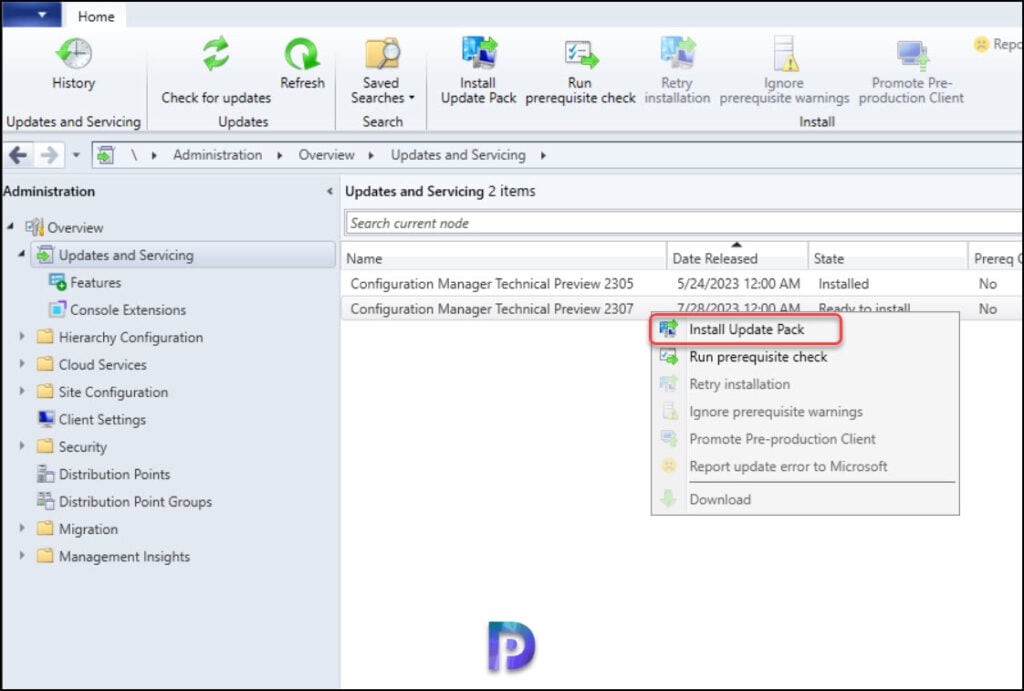1024x691 pixels.
Task: Click the Refresh ribbon icon
Action: click(302, 54)
